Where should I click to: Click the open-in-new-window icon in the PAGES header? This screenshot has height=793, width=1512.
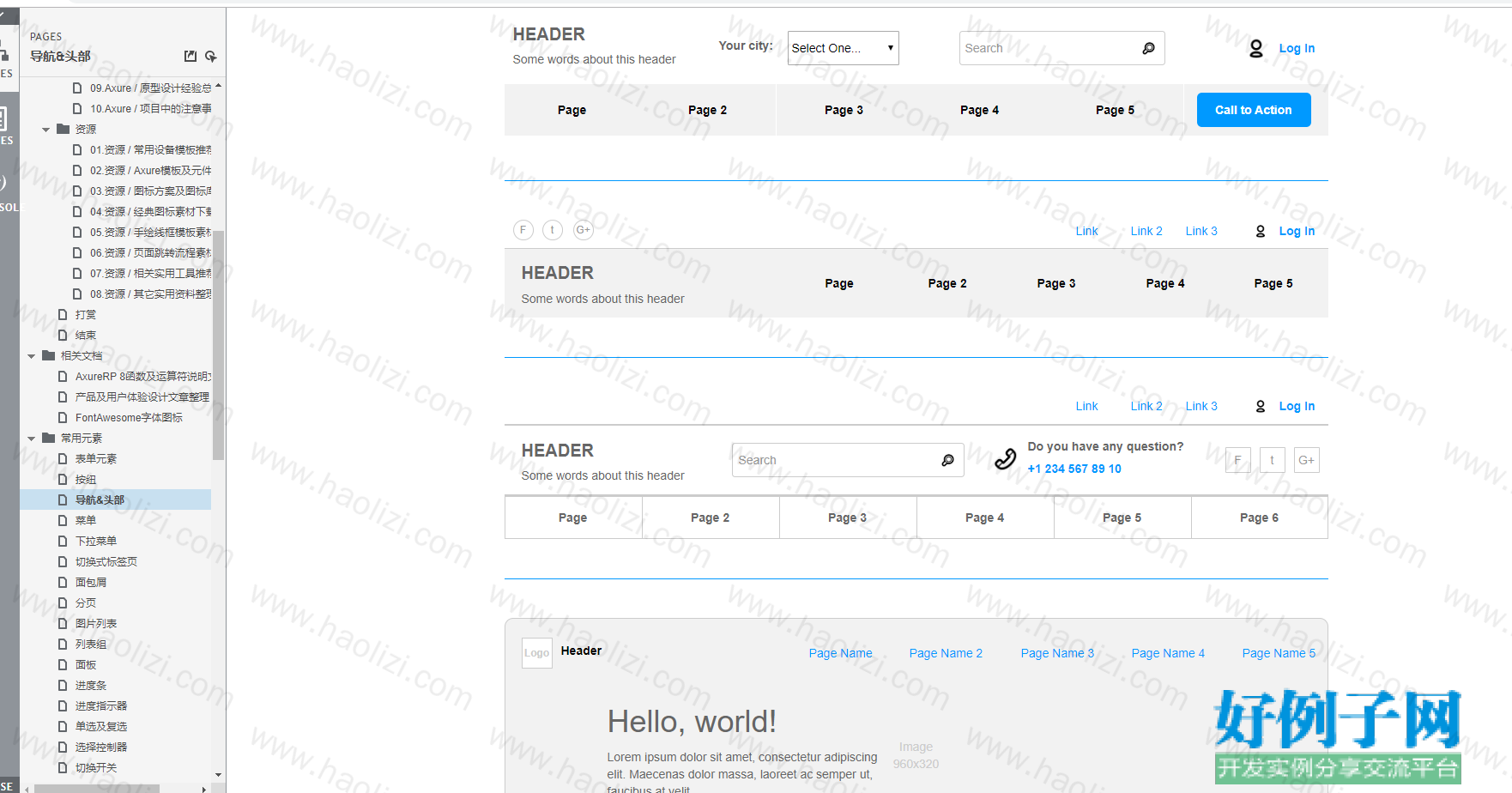tap(191, 56)
